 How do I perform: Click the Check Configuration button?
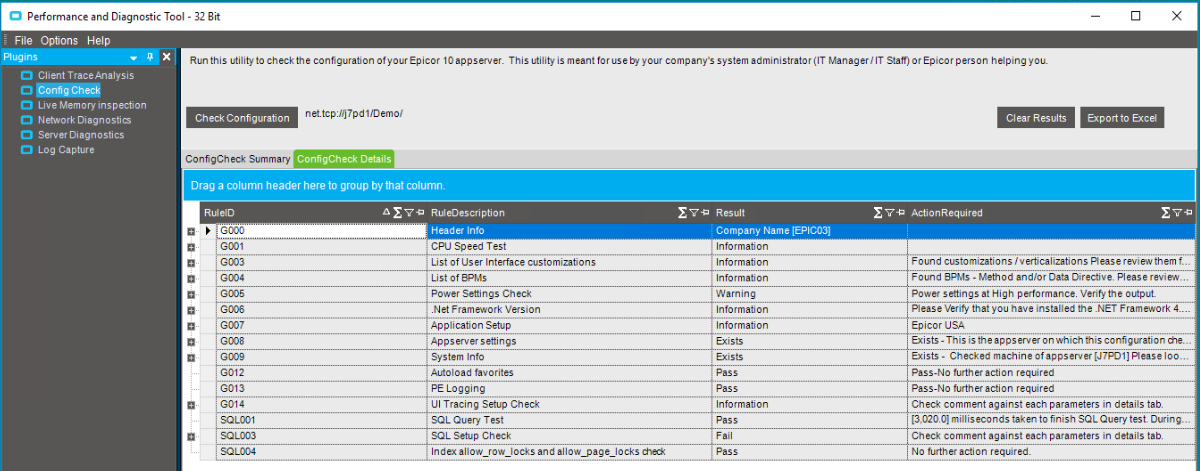tap(242, 118)
